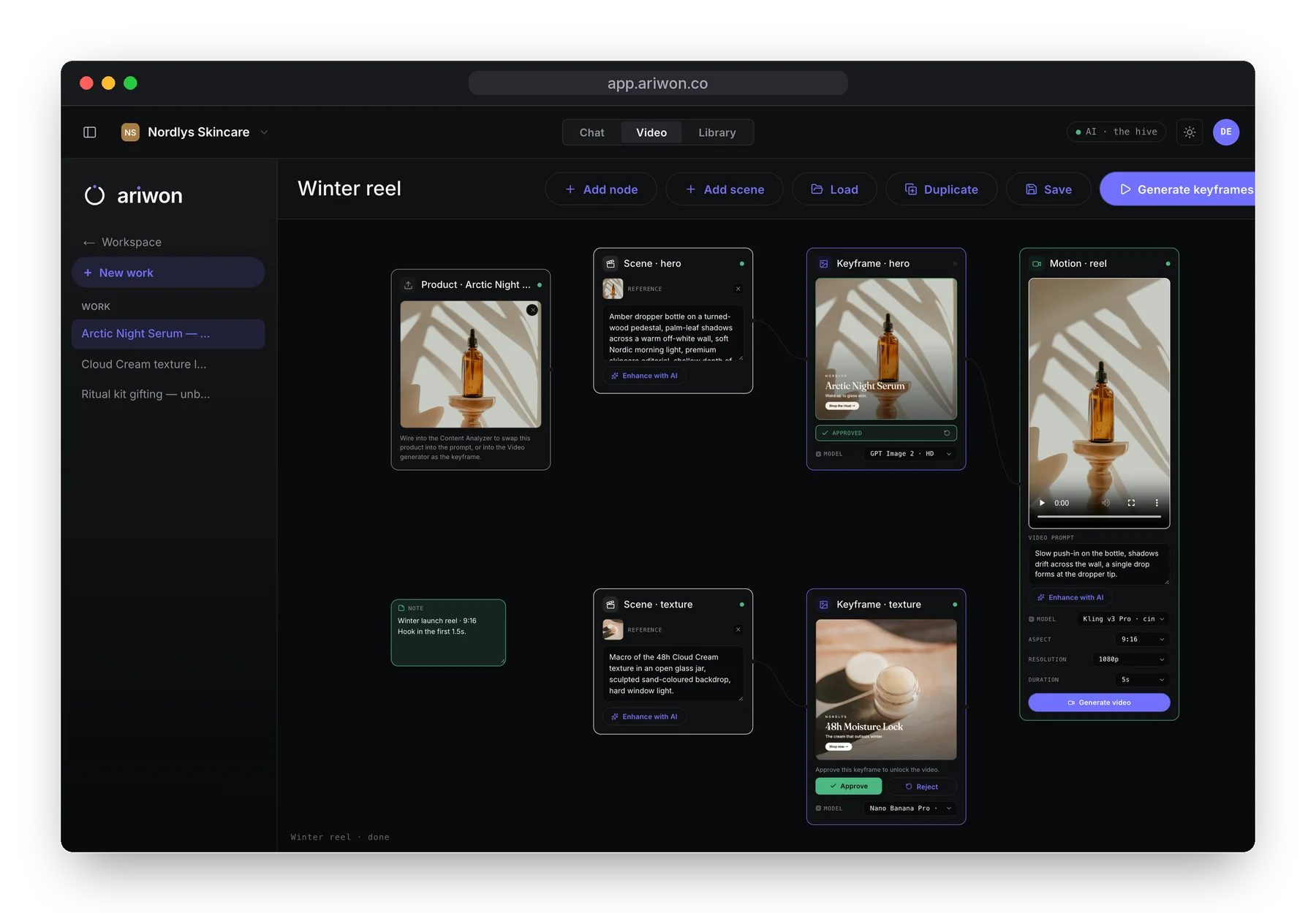Go back to Workspace

click(x=122, y=242)
